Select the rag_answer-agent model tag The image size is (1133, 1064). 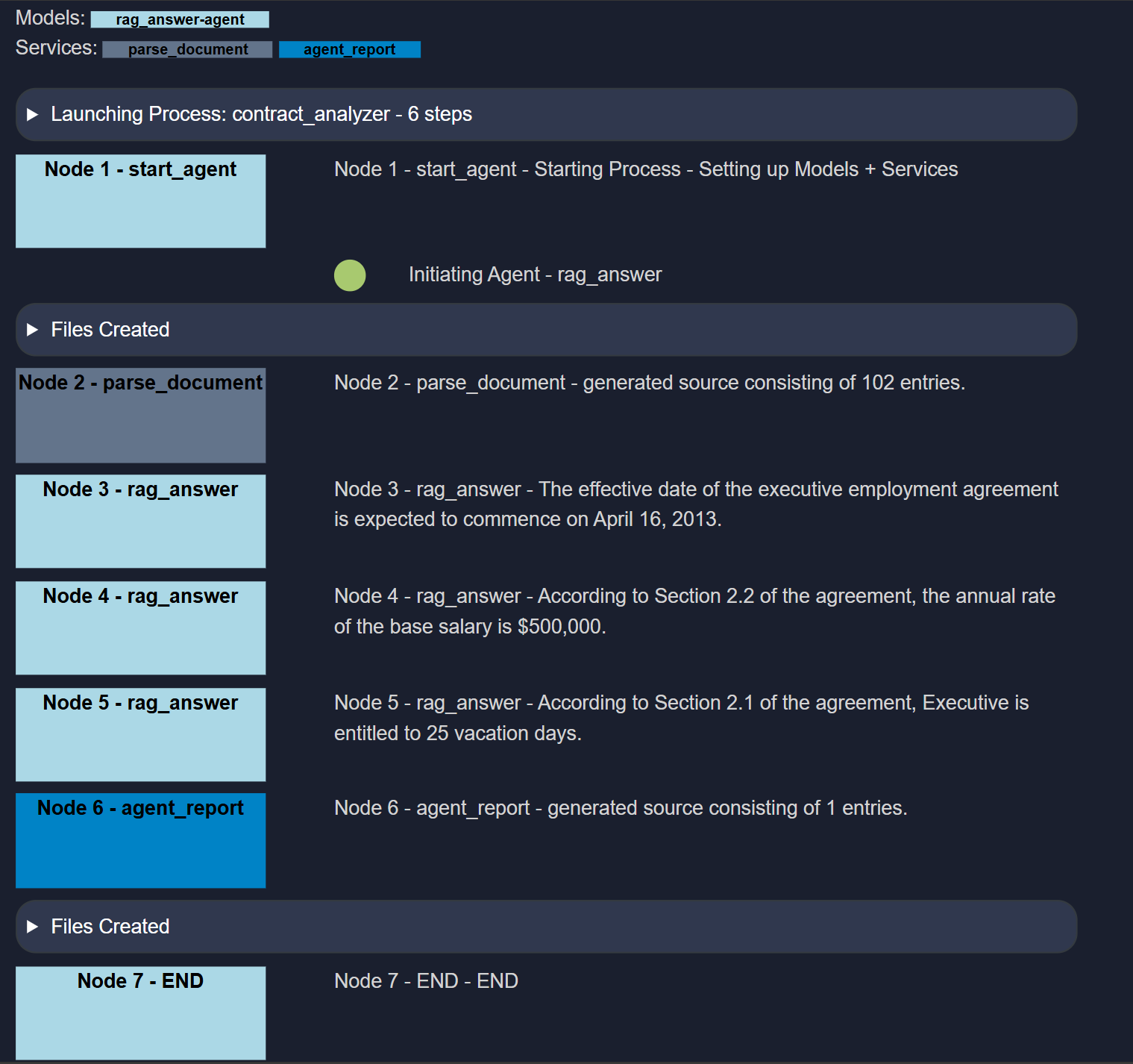pyautogui.click(x=180, y=20)
